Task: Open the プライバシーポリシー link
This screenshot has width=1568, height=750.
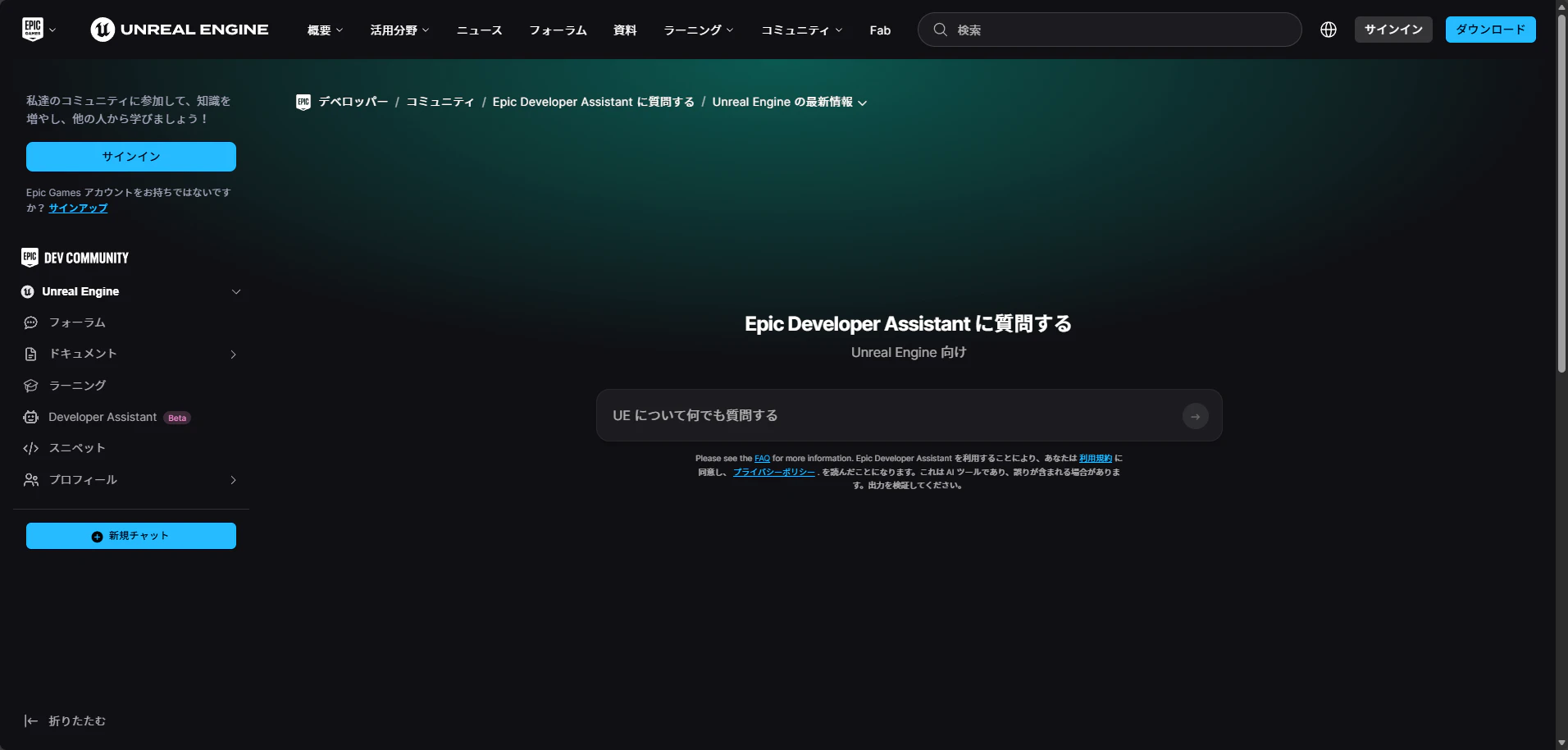Action: (x=774, y=473)
